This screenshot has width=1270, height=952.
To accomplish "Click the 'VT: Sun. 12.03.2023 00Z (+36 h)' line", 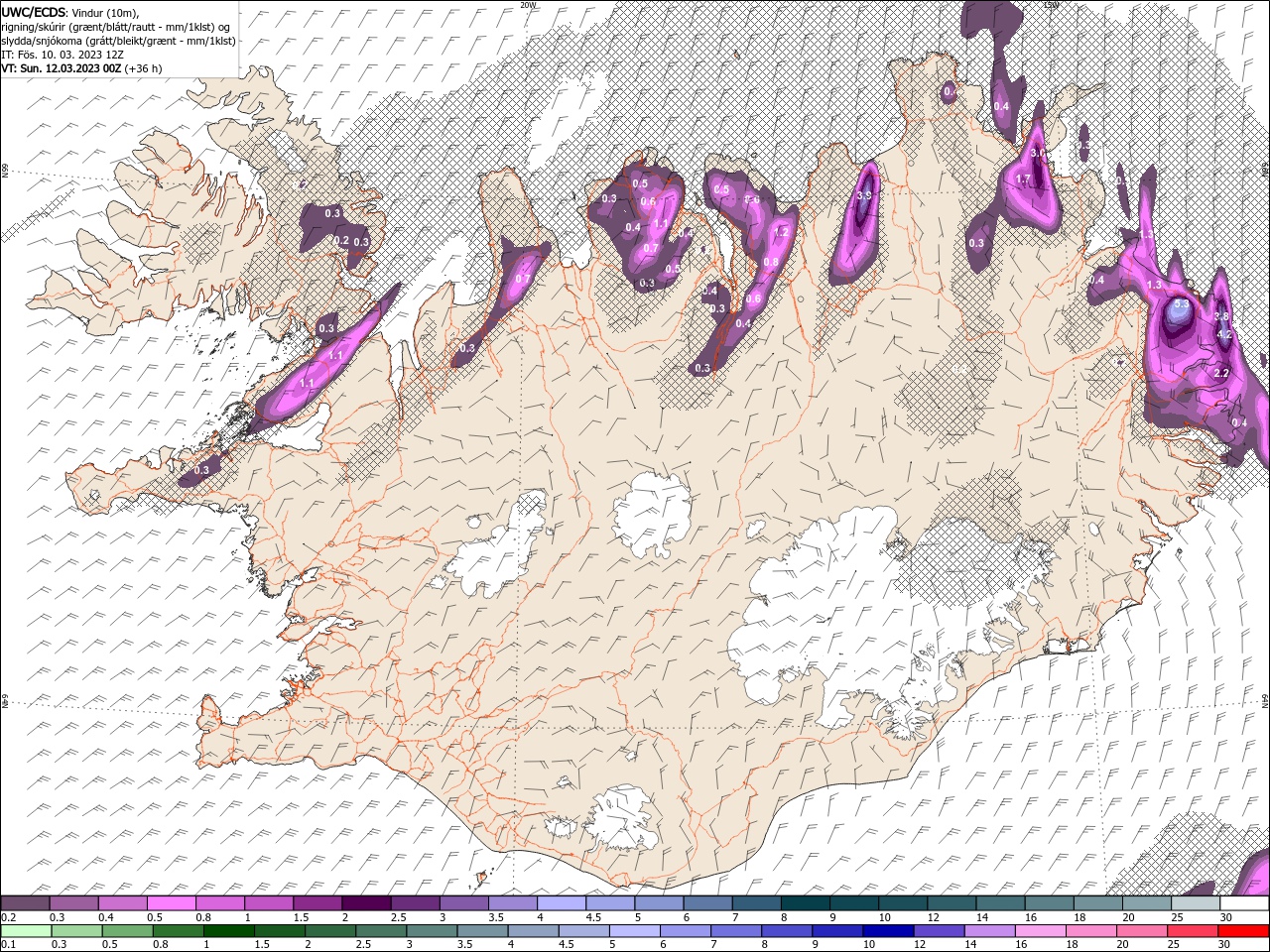I will tap(81, 68).
